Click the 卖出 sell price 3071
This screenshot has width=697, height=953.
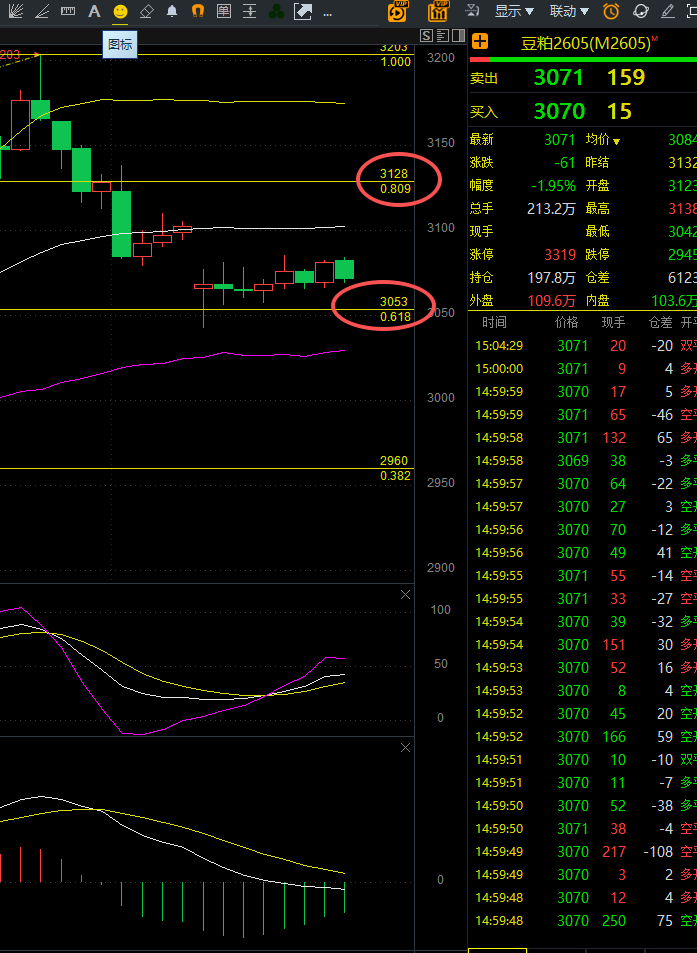(558, 77)
